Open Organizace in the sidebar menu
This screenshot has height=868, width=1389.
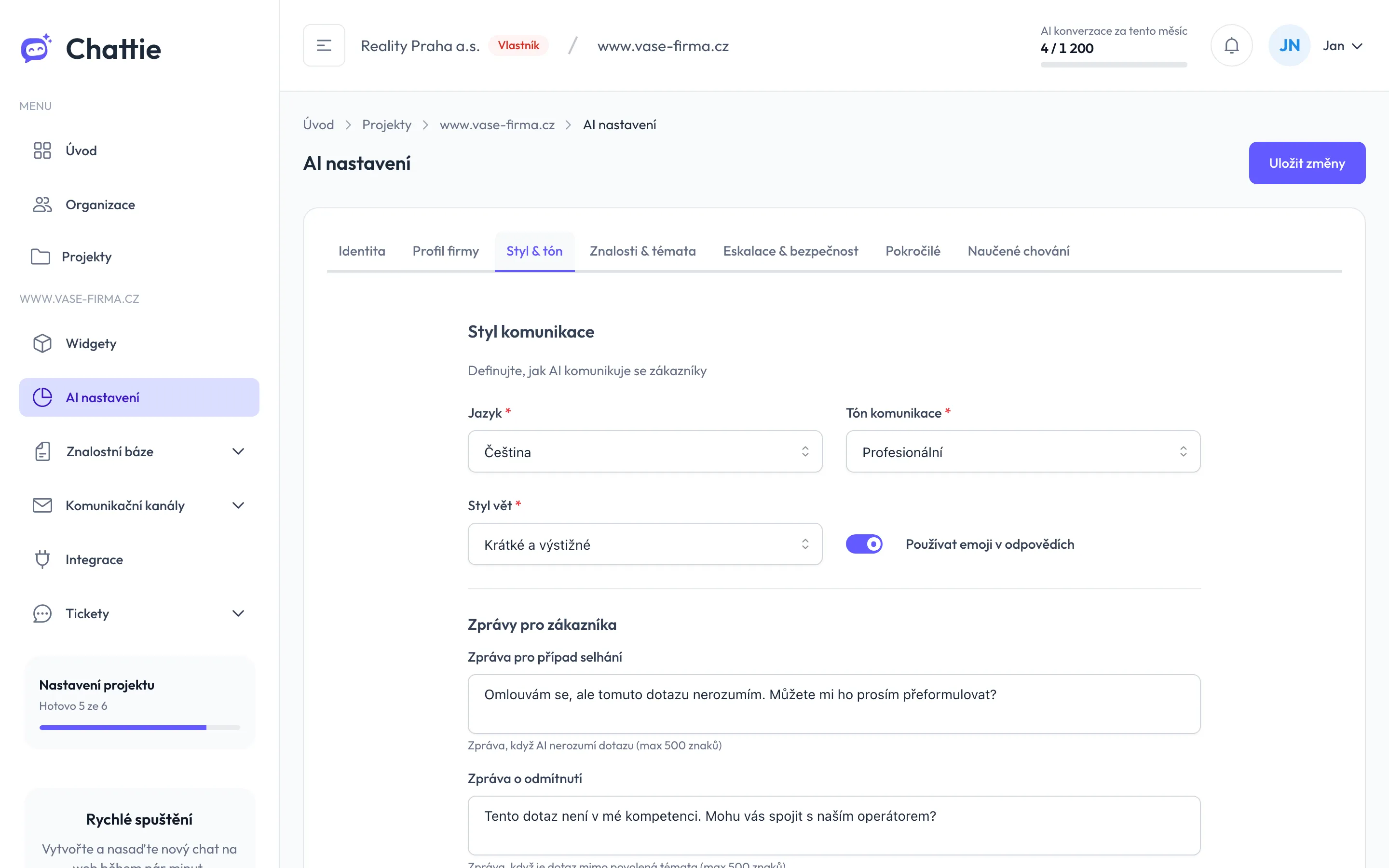coord(139,204)
